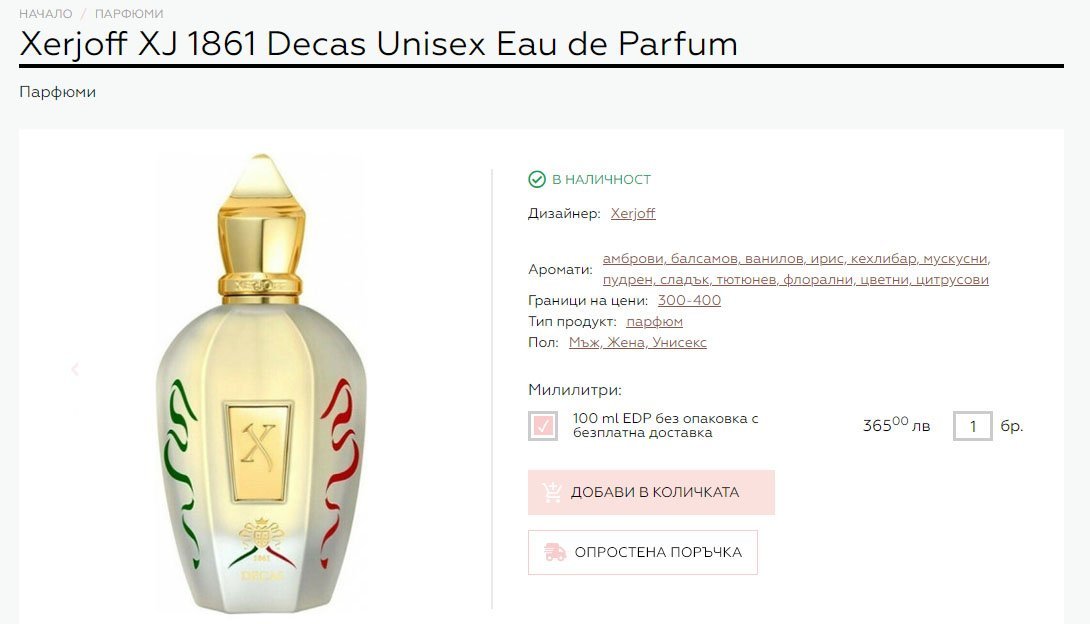This screenshot has height=624, width=1090.
Task: Click the delivery truck icon on quick order
Action: [x=555, y=552]
